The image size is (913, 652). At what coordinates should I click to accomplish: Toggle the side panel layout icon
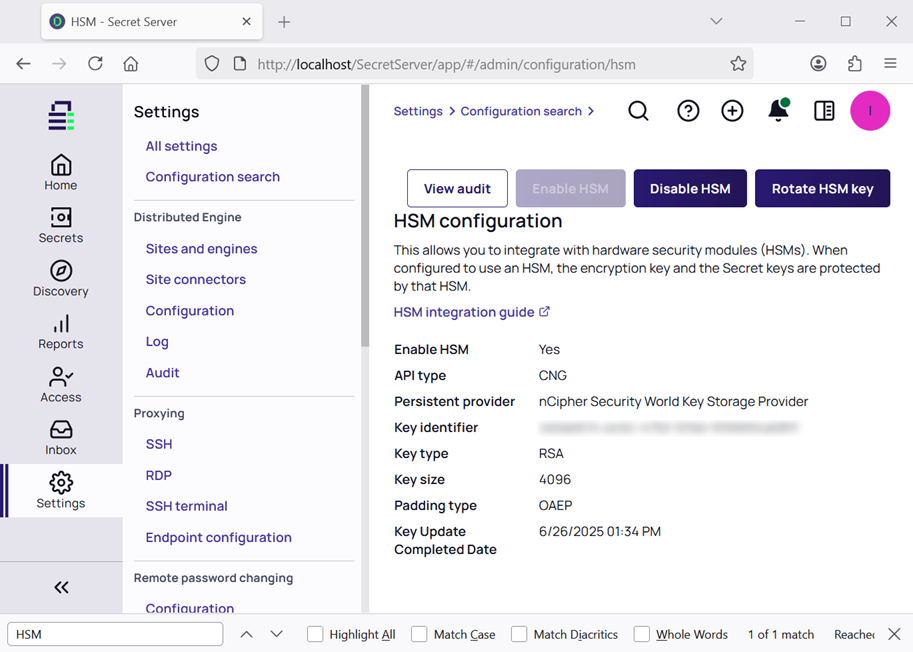coord(824,111)
